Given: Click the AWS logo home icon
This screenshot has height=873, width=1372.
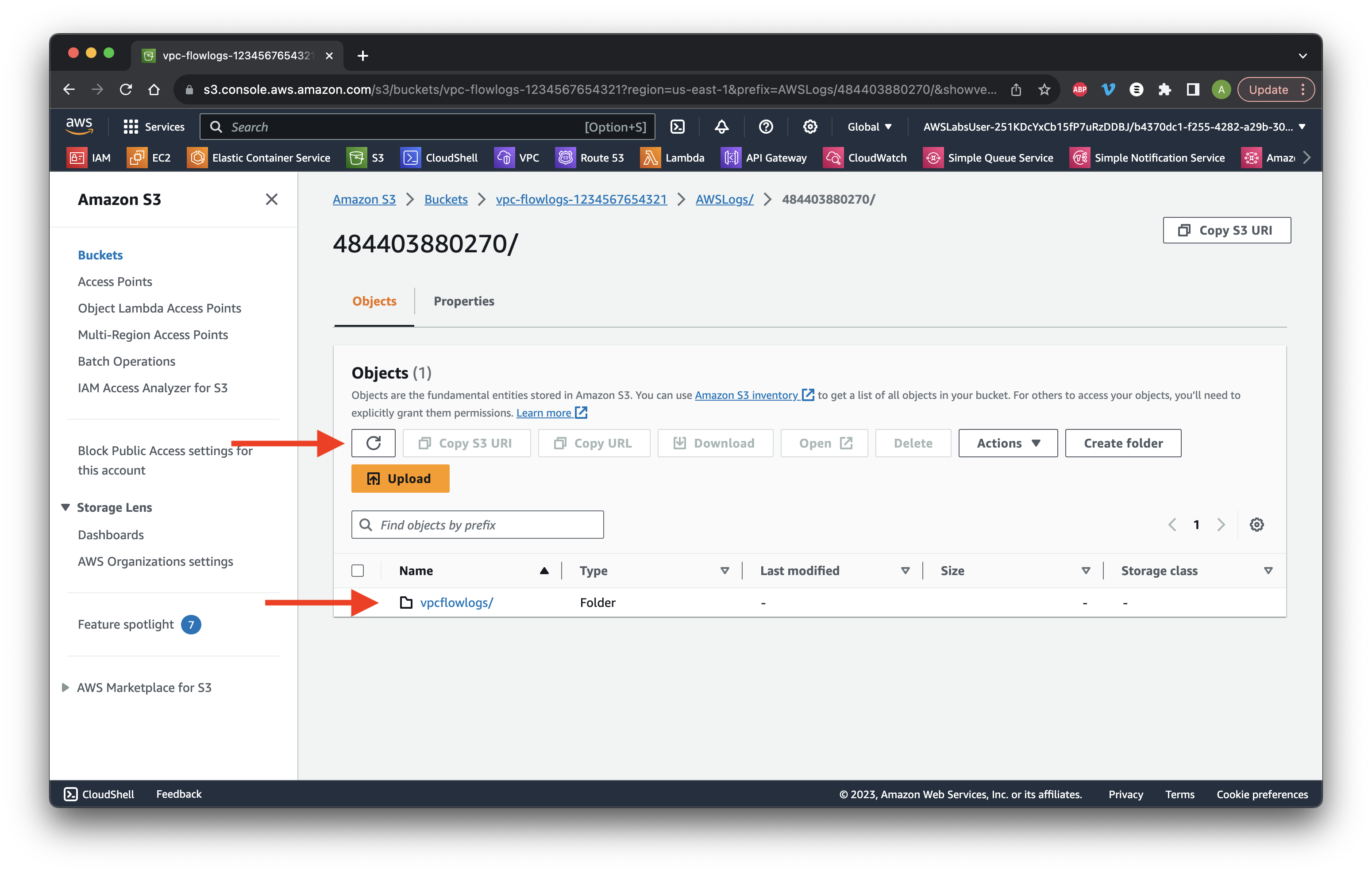Looking at the screenshot, I should pyautogui.click(x=79, y=127).
